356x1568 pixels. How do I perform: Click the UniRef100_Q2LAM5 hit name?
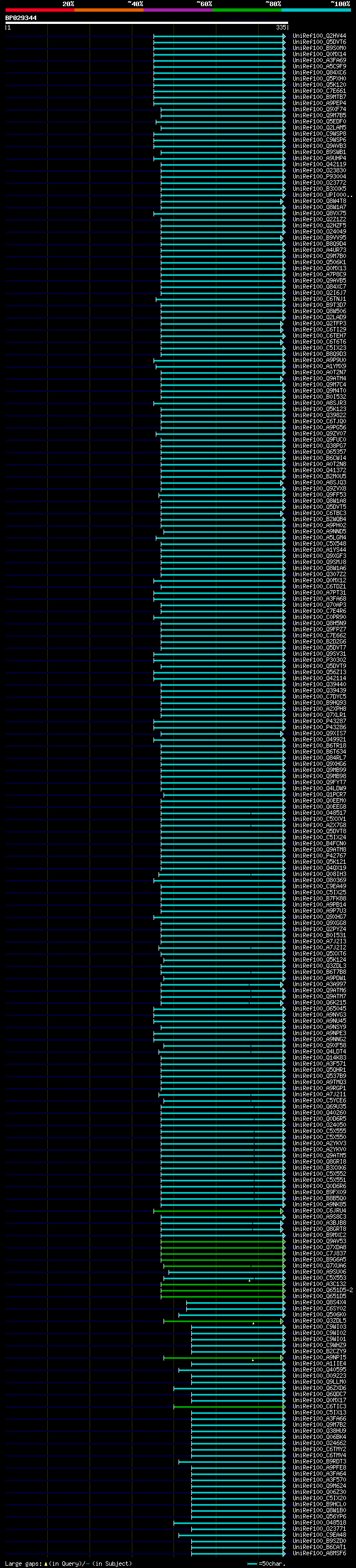(319, 128)
